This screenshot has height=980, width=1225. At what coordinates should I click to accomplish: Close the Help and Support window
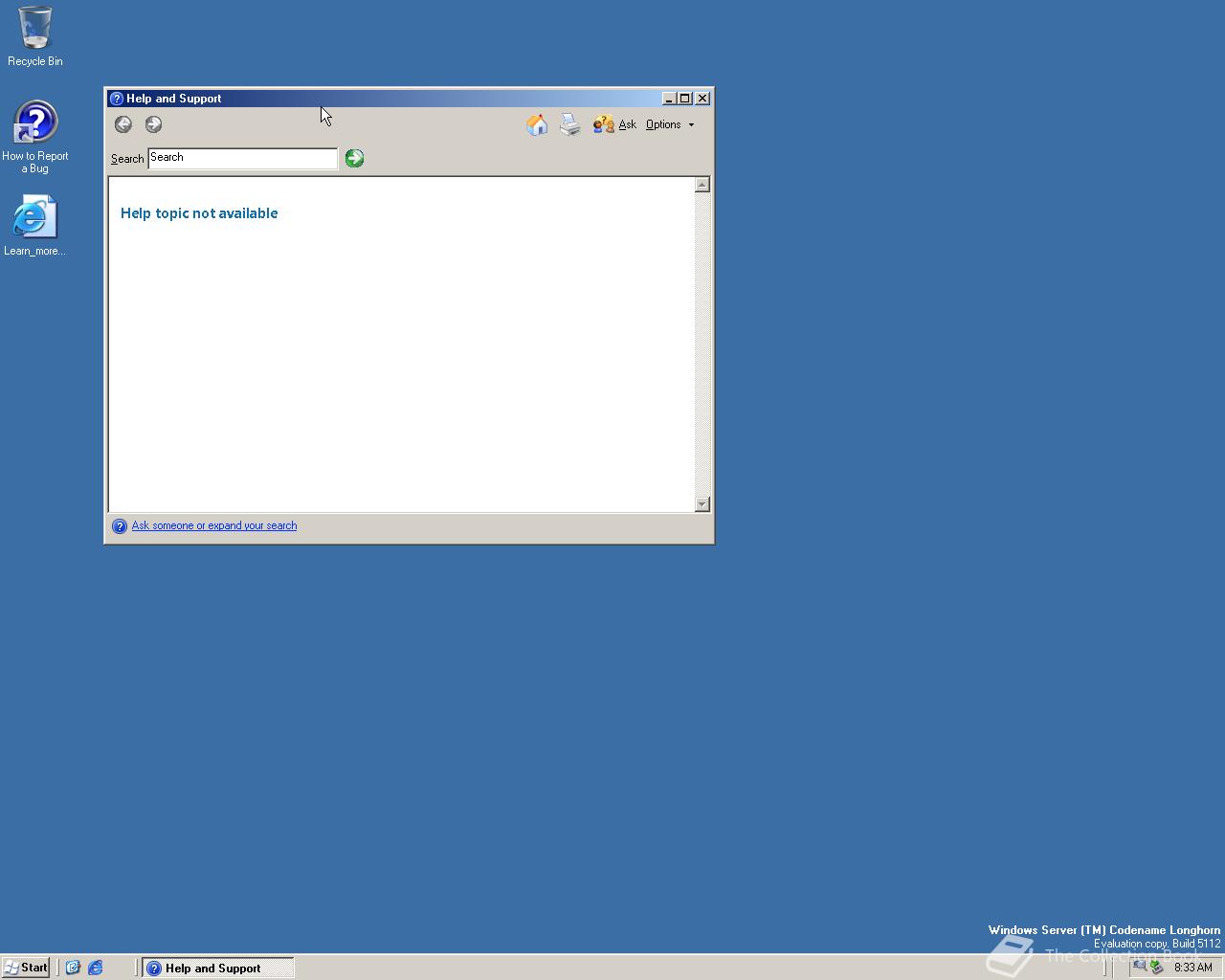click(x=702, y=99)
